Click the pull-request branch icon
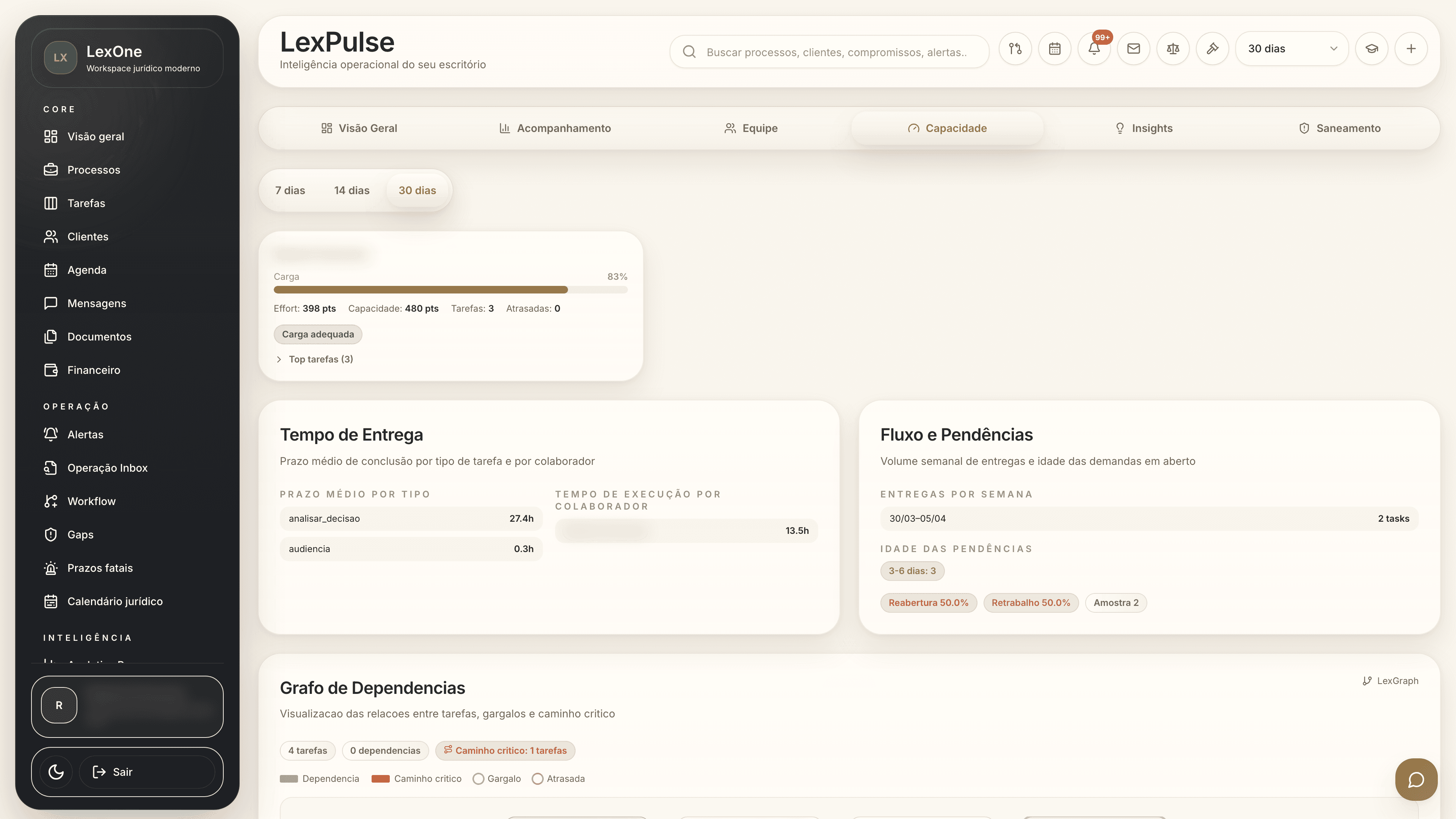Screen dimensions: 1456x819 tap(1015, 49)
